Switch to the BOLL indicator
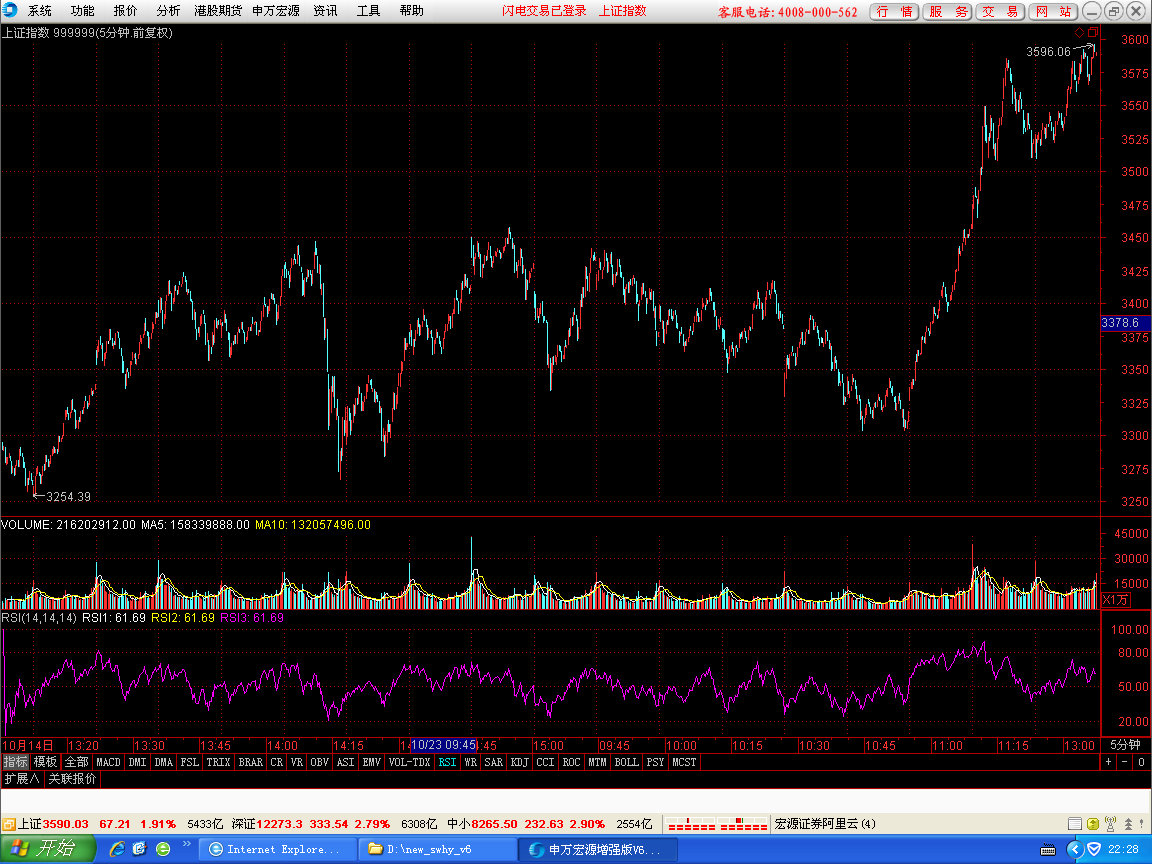This screenshot has width=1152, height=864. (x=627, y=762)
